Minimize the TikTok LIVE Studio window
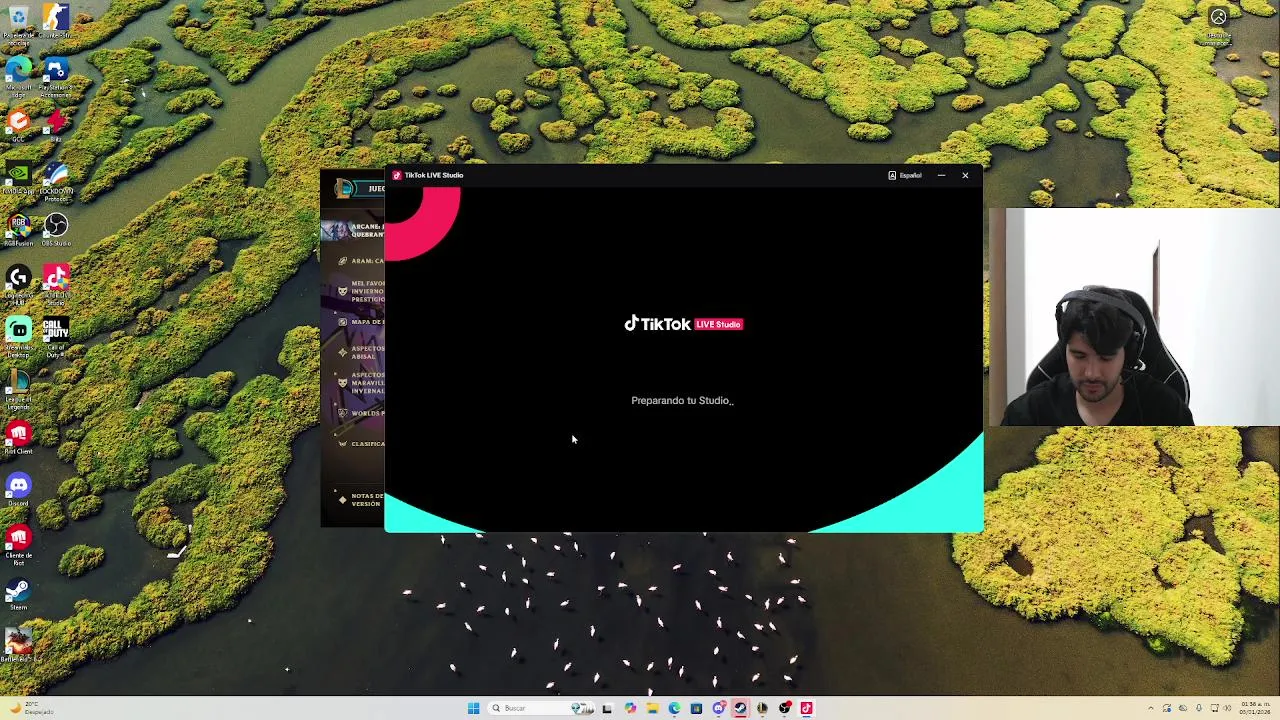This screenshot has width=1280, height=720. tap(941, 175)
